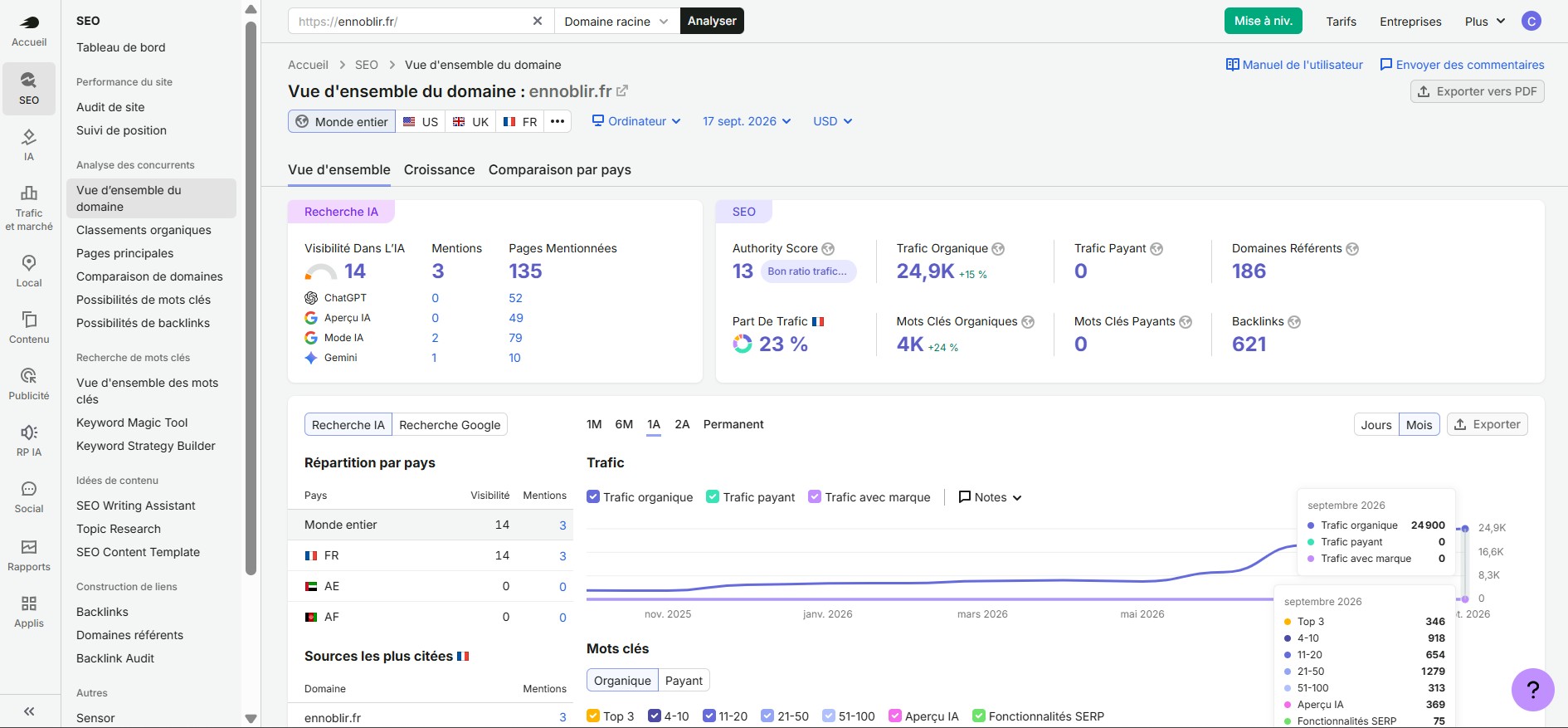Expand the Plus menu in header
The width and height of the screenshot is (1568, 728).
click(x=1485, y=22)
